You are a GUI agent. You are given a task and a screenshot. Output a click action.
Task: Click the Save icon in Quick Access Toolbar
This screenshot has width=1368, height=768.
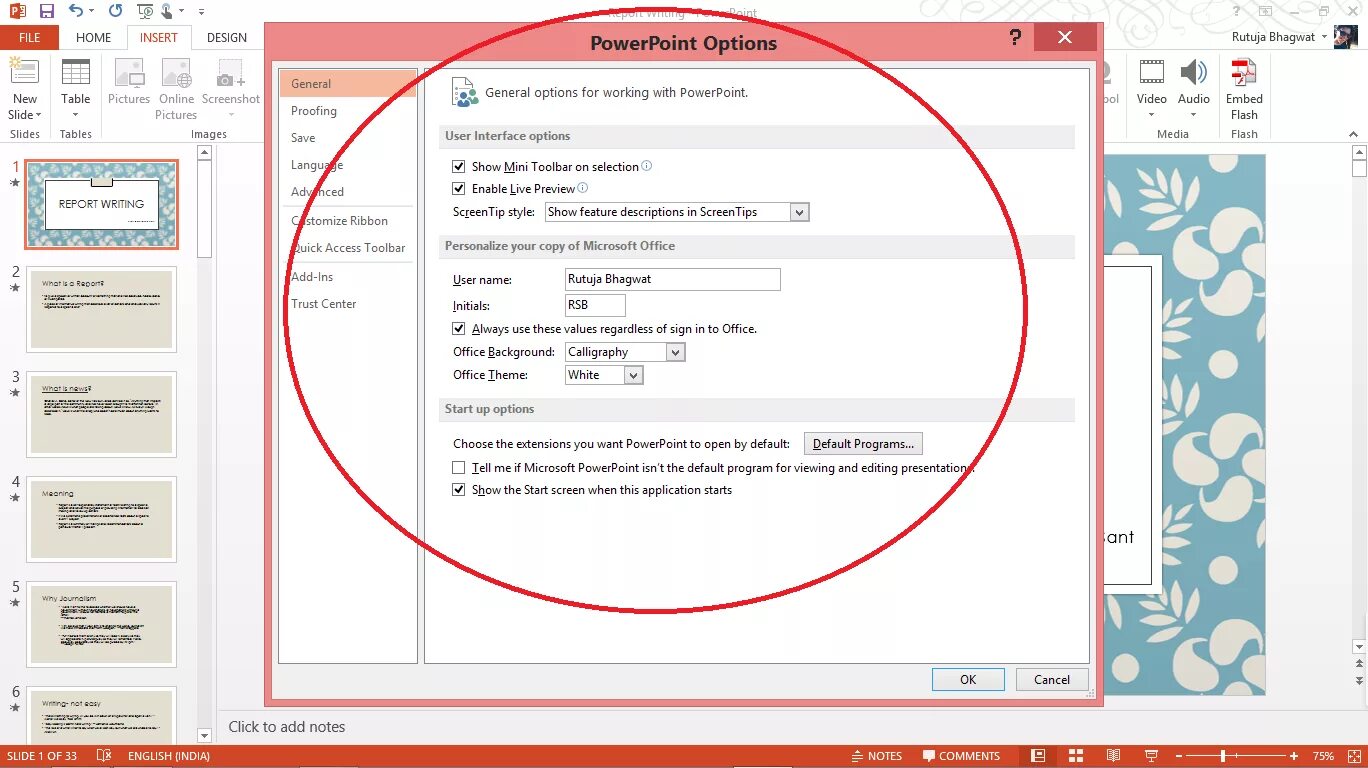click(x=46, y=11)
